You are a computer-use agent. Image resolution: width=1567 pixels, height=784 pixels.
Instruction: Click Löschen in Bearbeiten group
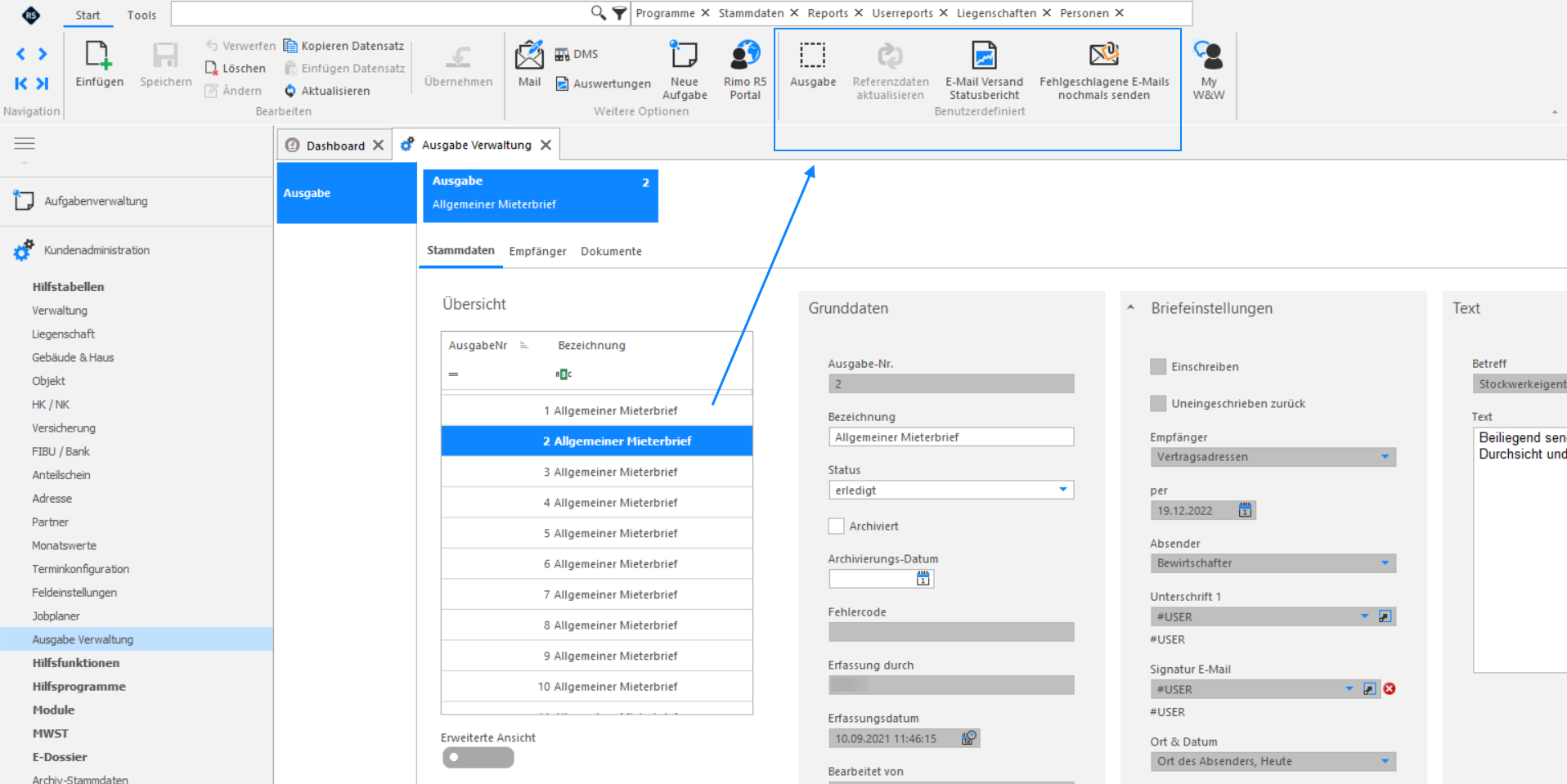(x=236, y=69)
